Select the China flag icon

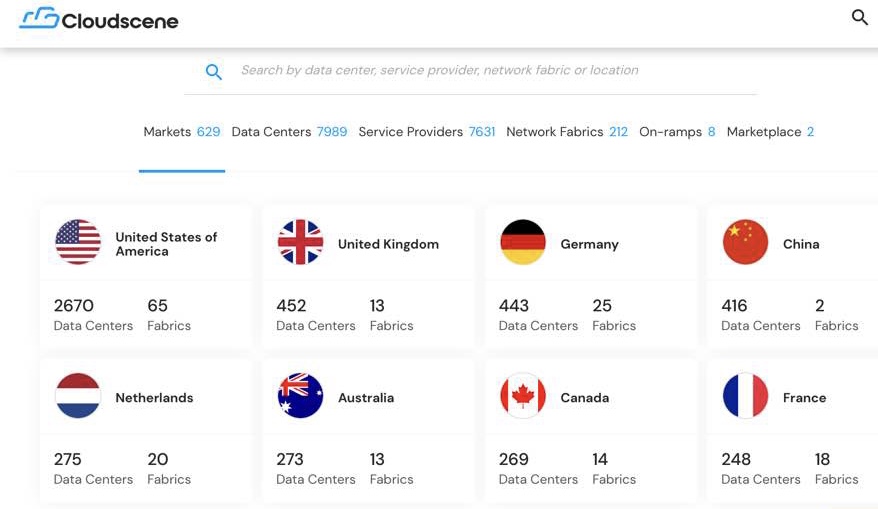pyautogui.click(x=745, y=242)
